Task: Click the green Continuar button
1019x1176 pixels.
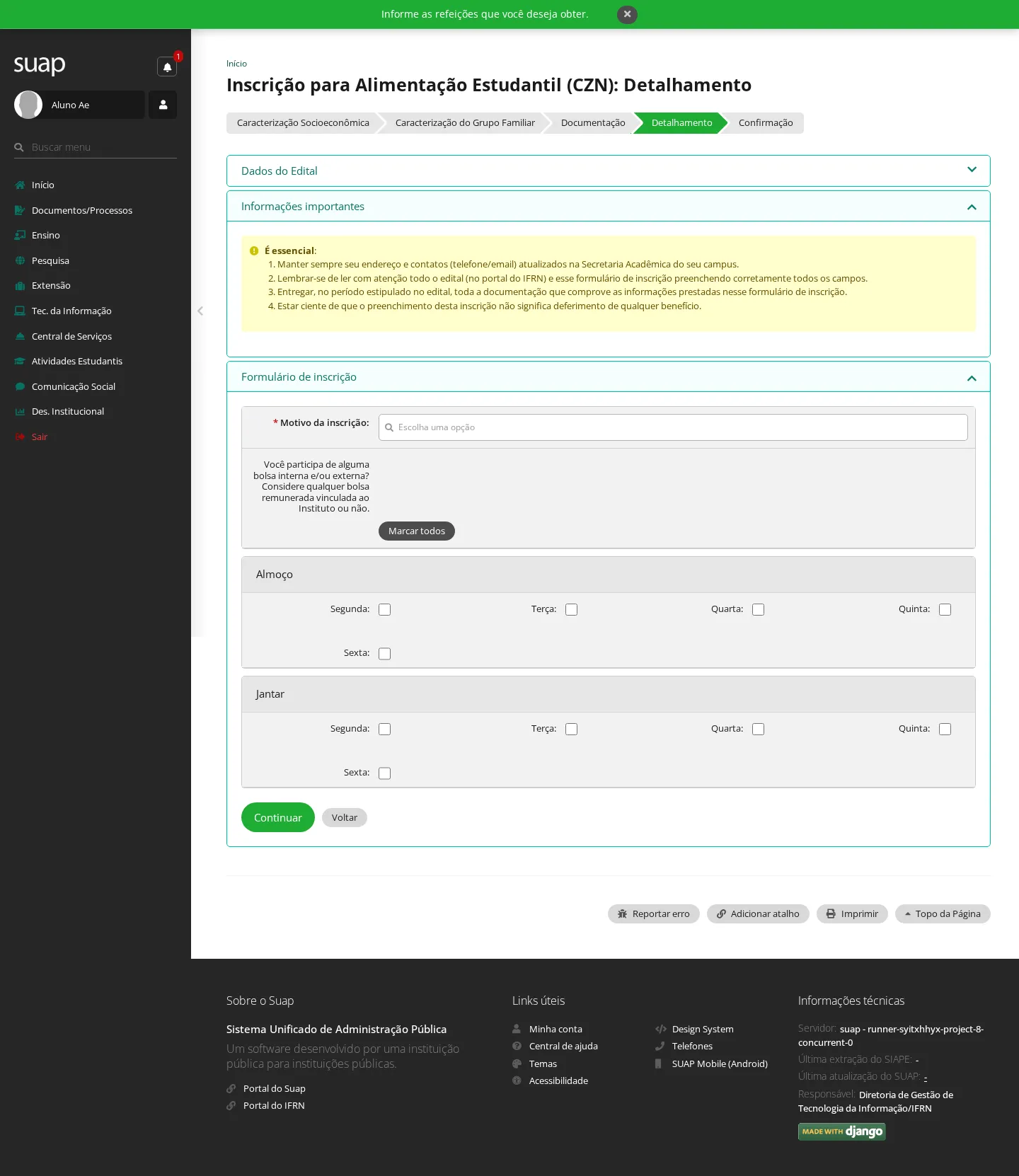Action: point(278,817)
